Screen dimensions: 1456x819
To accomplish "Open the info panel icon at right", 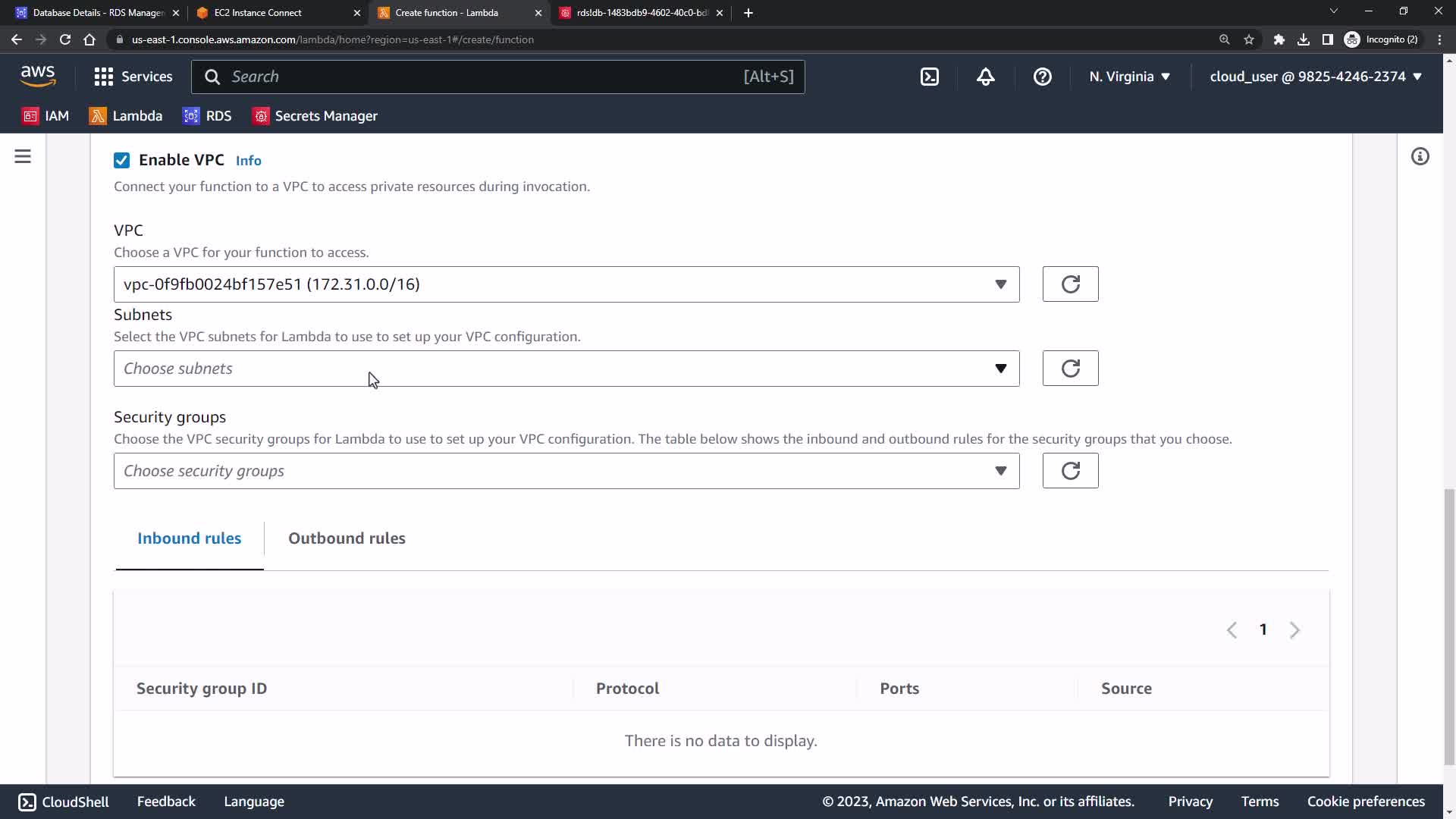I will pos(1420,157).
